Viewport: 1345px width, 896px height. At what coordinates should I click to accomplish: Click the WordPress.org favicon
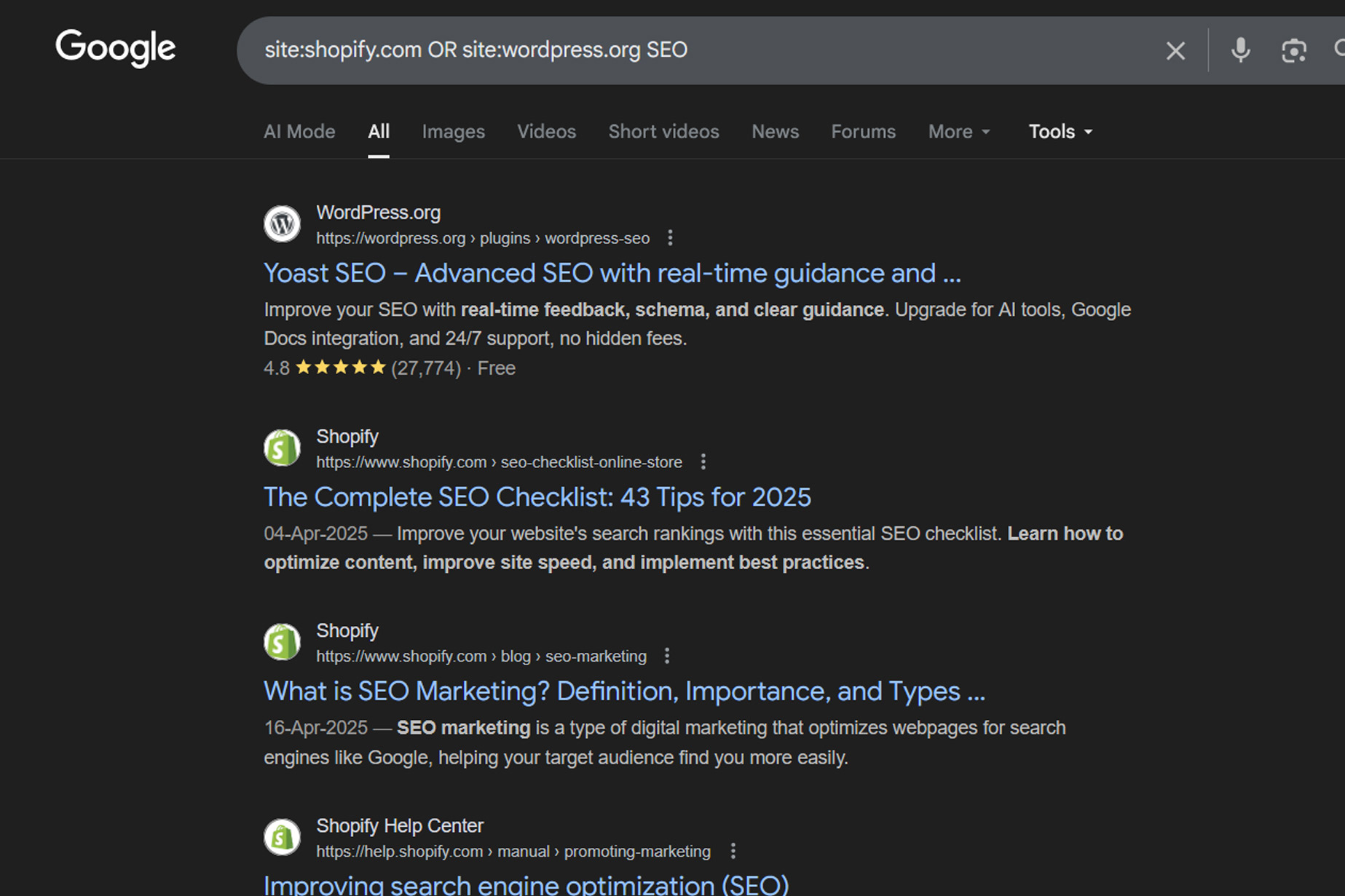[282, 224]
